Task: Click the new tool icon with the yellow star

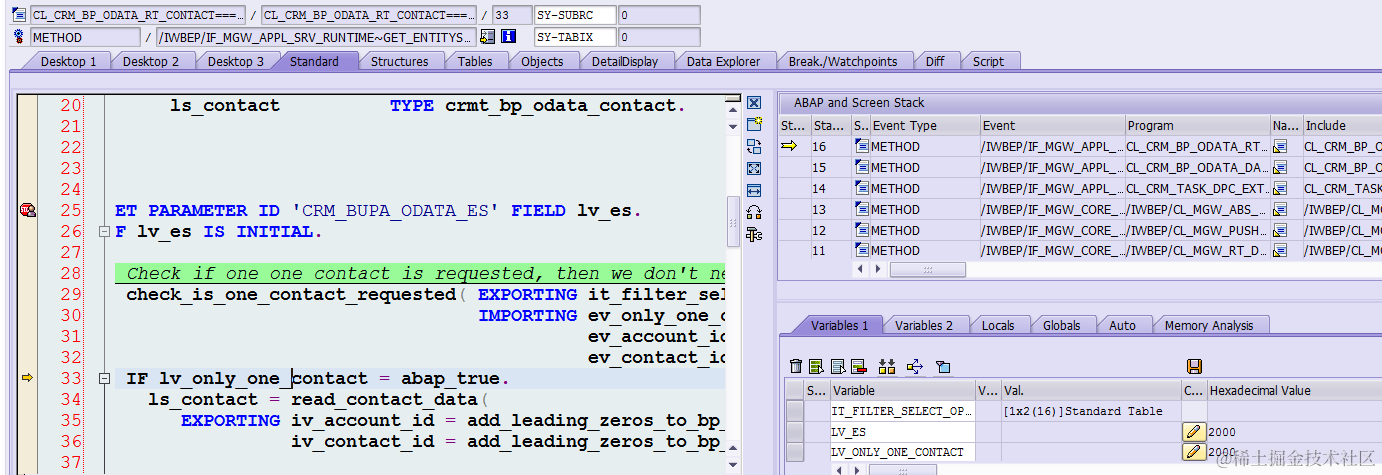Action: click(x=754, y=124)
